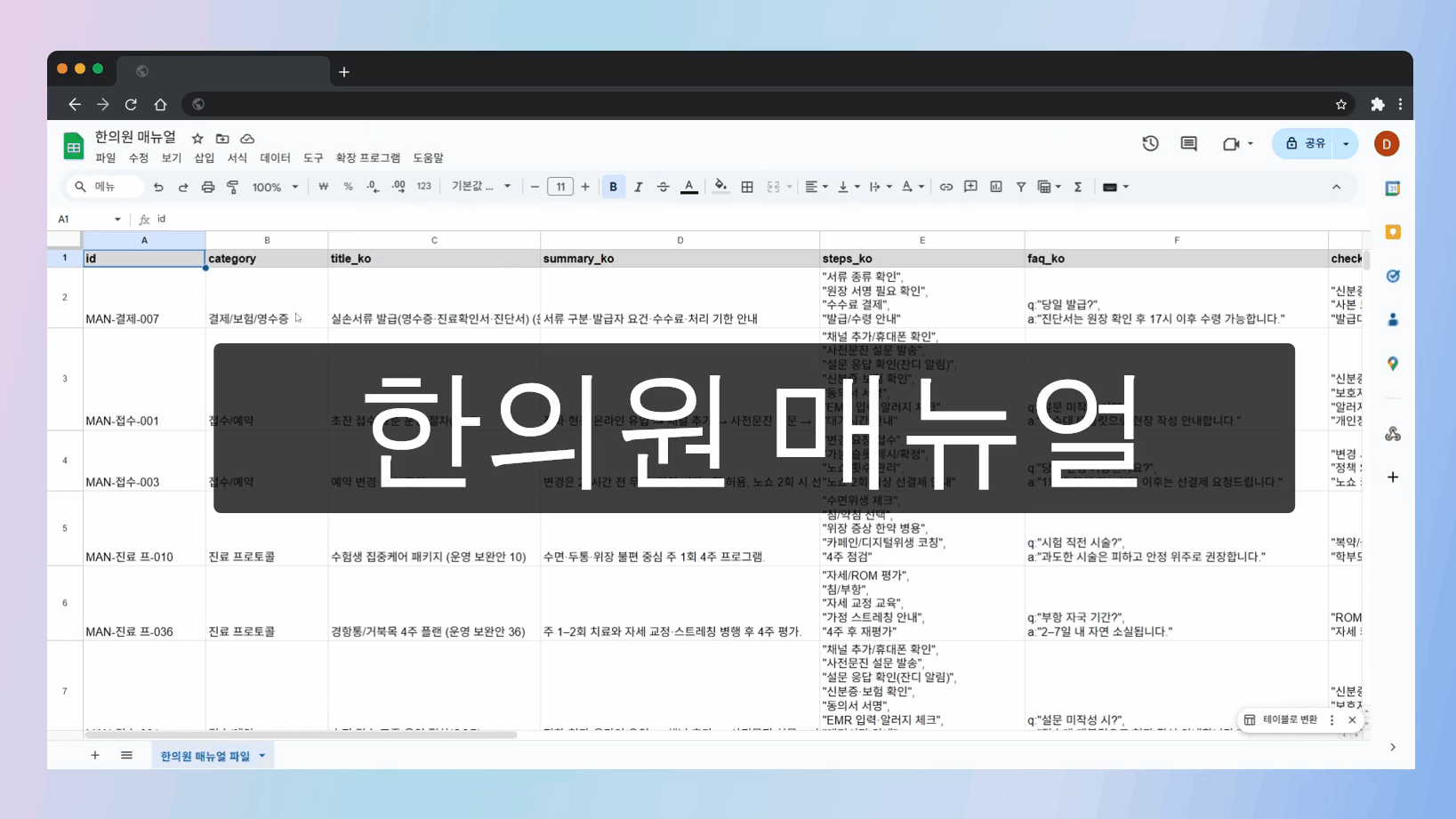Open the 삽입 menu
The width and height of the screenshot is (1456, 819).
pyautogui.click(x=205, y=157)
